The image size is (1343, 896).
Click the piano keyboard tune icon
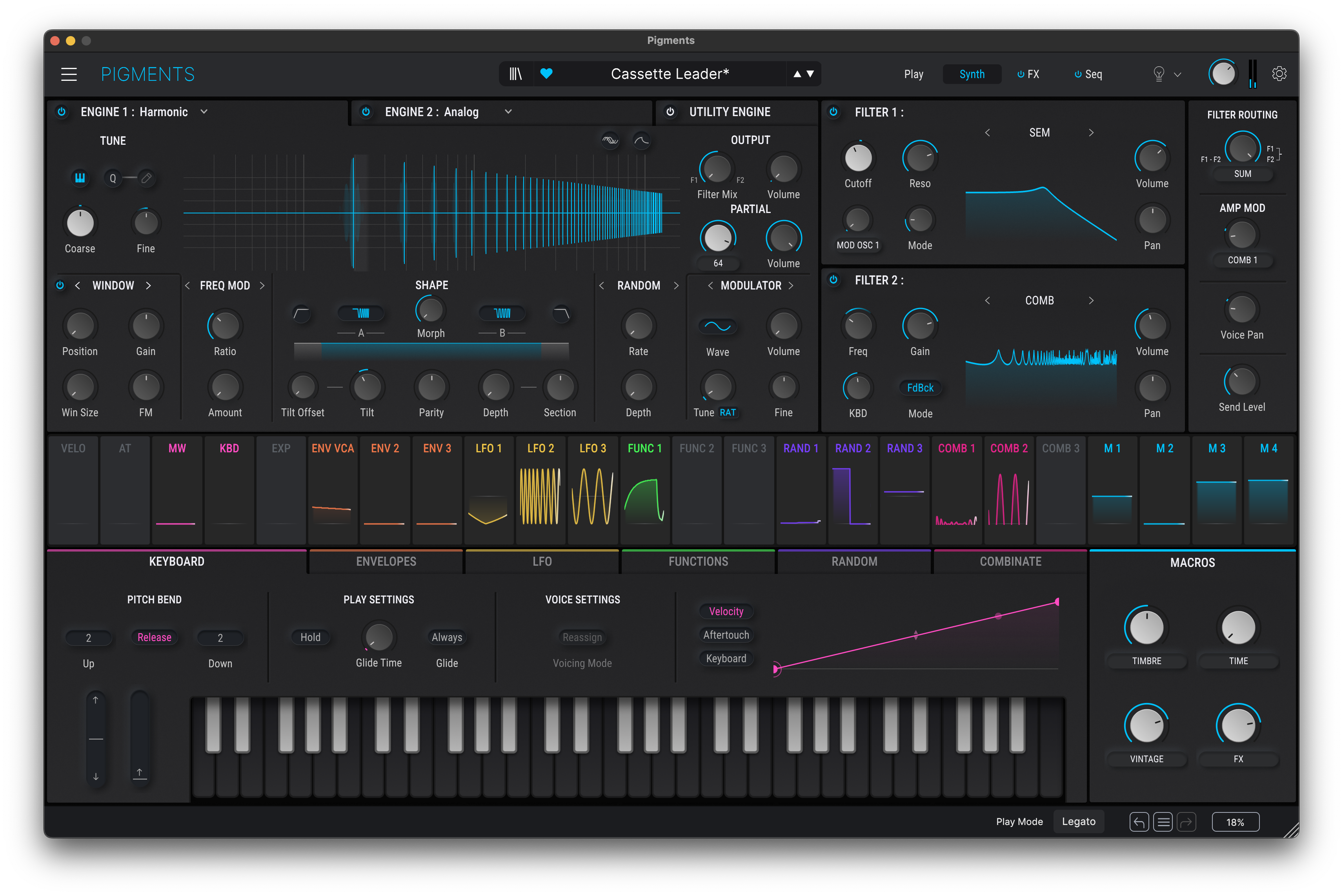pos(80,178)
